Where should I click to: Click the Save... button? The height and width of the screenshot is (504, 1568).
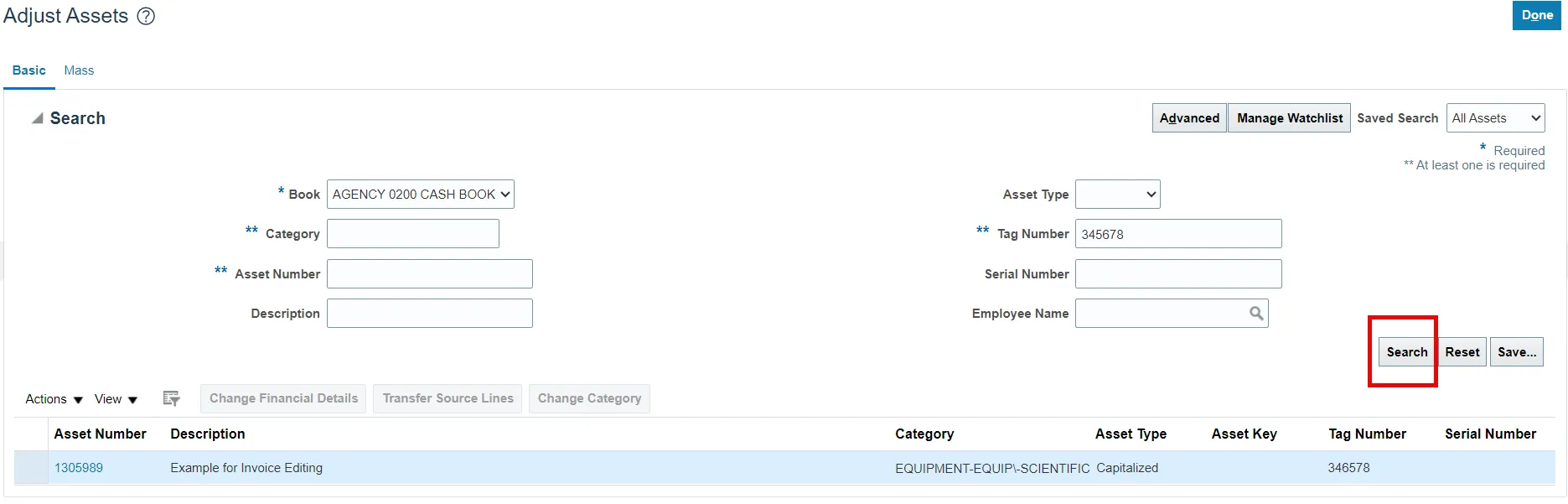click(x=1516, y=352)
